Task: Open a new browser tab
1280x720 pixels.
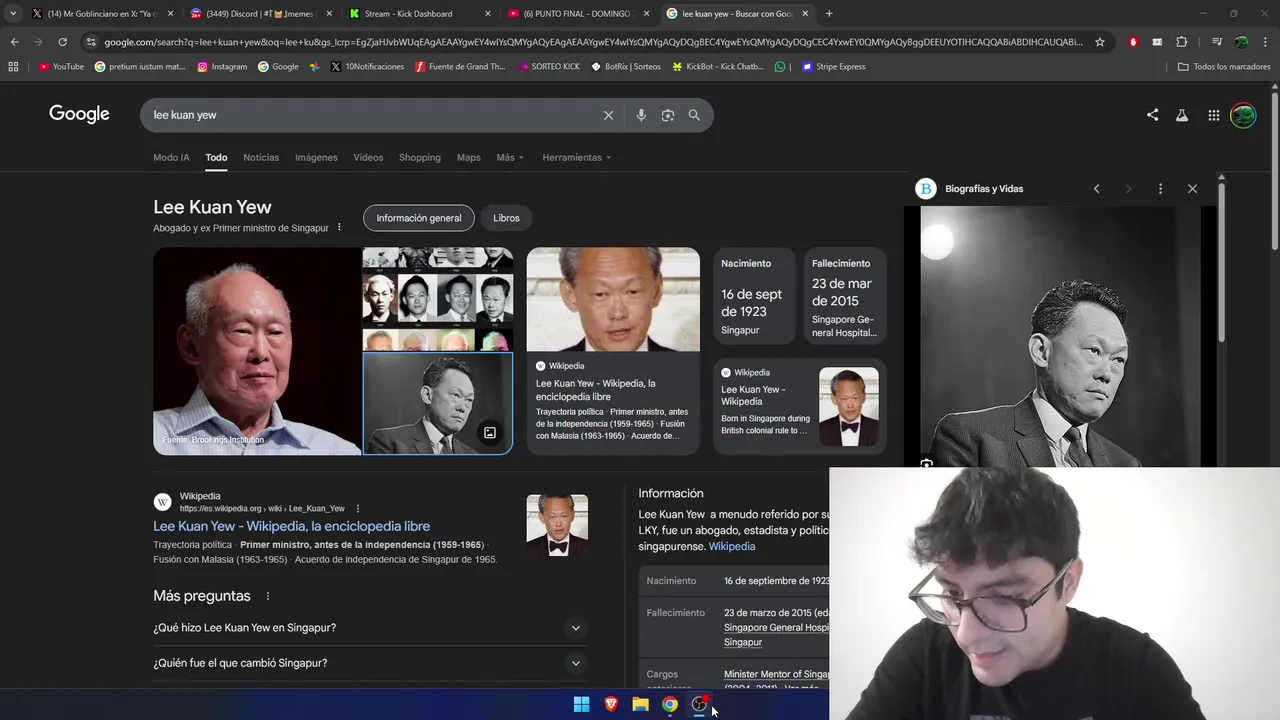Action: pyautogui.click(x=828, y=13)
